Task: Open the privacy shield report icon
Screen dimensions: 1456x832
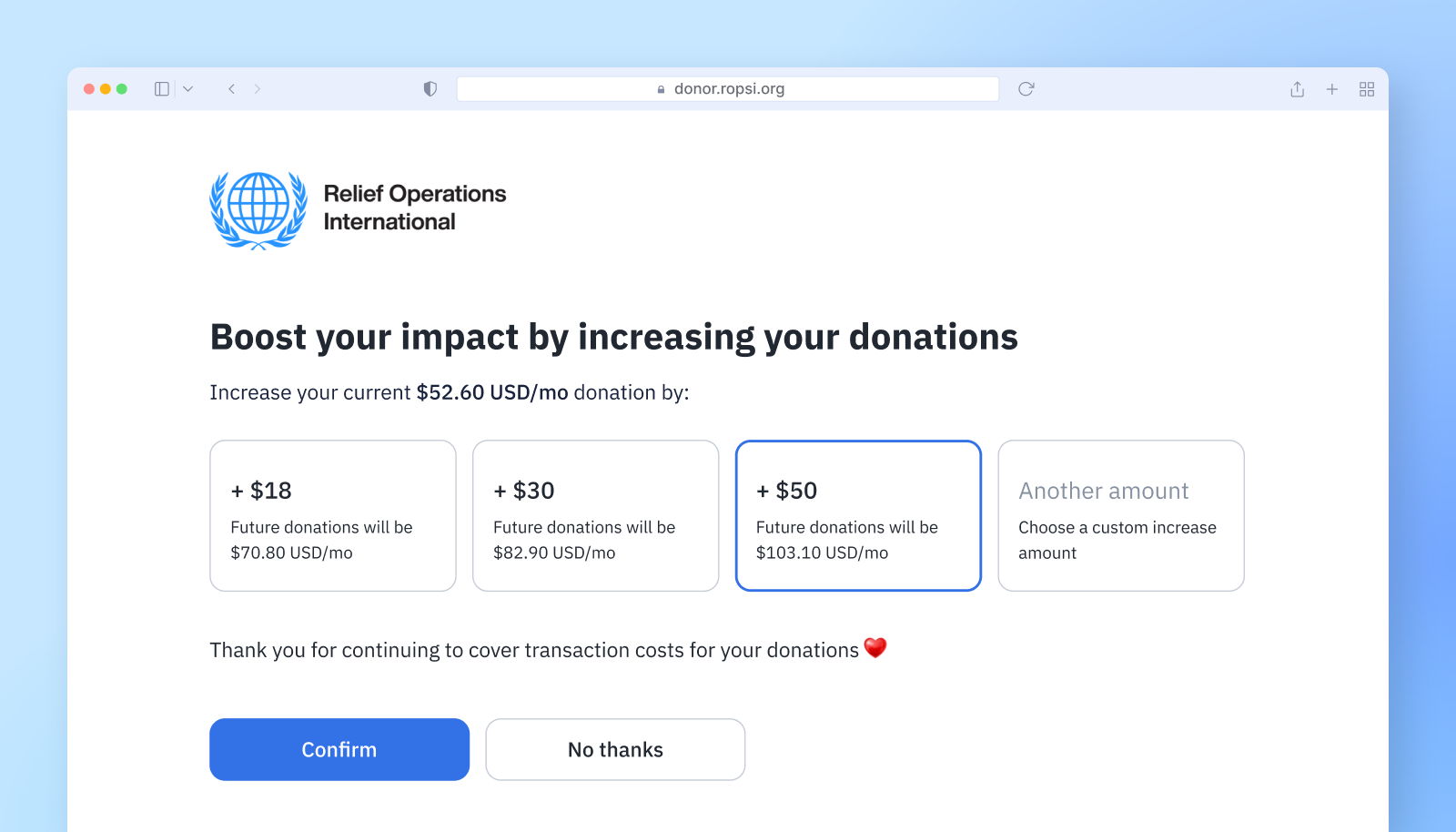Action: coord(430,89)
